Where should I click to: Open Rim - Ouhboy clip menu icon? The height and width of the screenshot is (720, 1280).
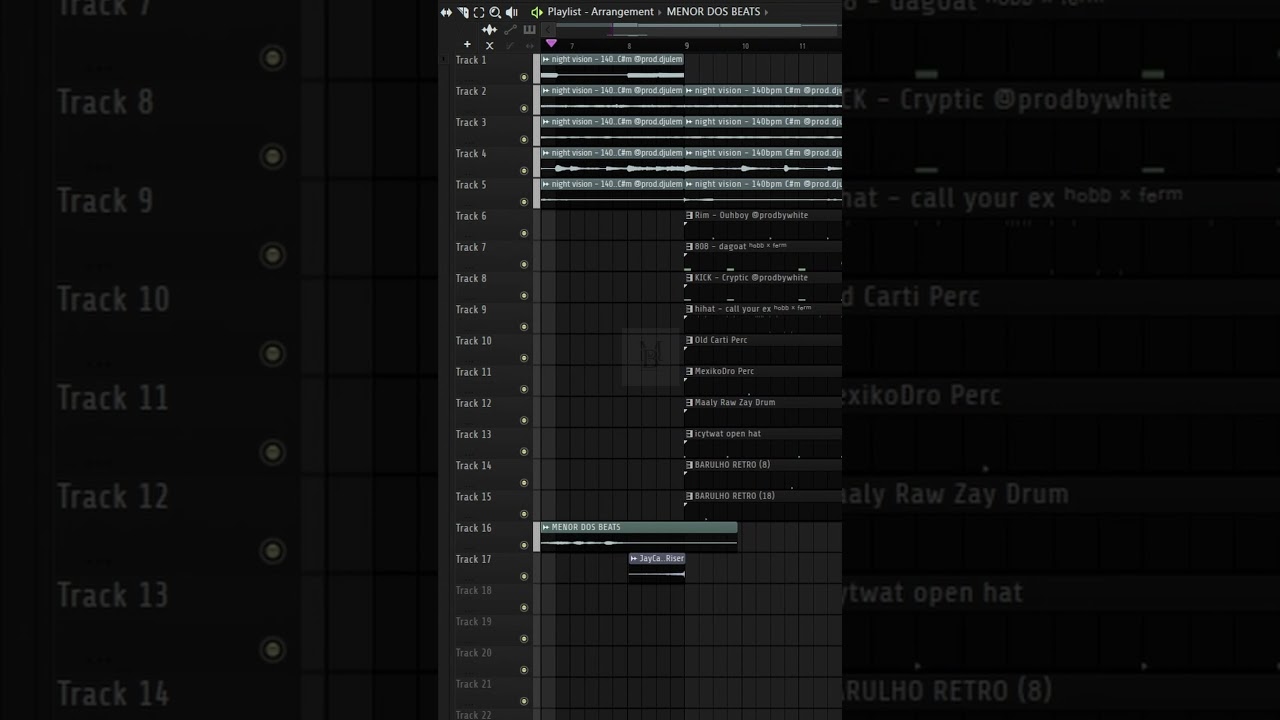[689, 215]
